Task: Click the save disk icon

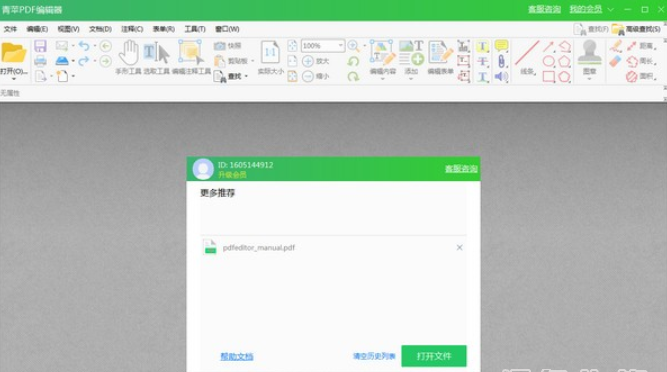Action: [40, 46]
